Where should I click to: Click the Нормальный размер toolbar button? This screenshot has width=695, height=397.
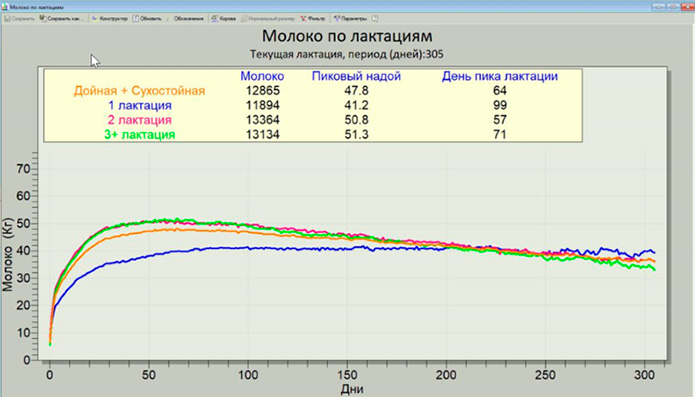(268, 19)
